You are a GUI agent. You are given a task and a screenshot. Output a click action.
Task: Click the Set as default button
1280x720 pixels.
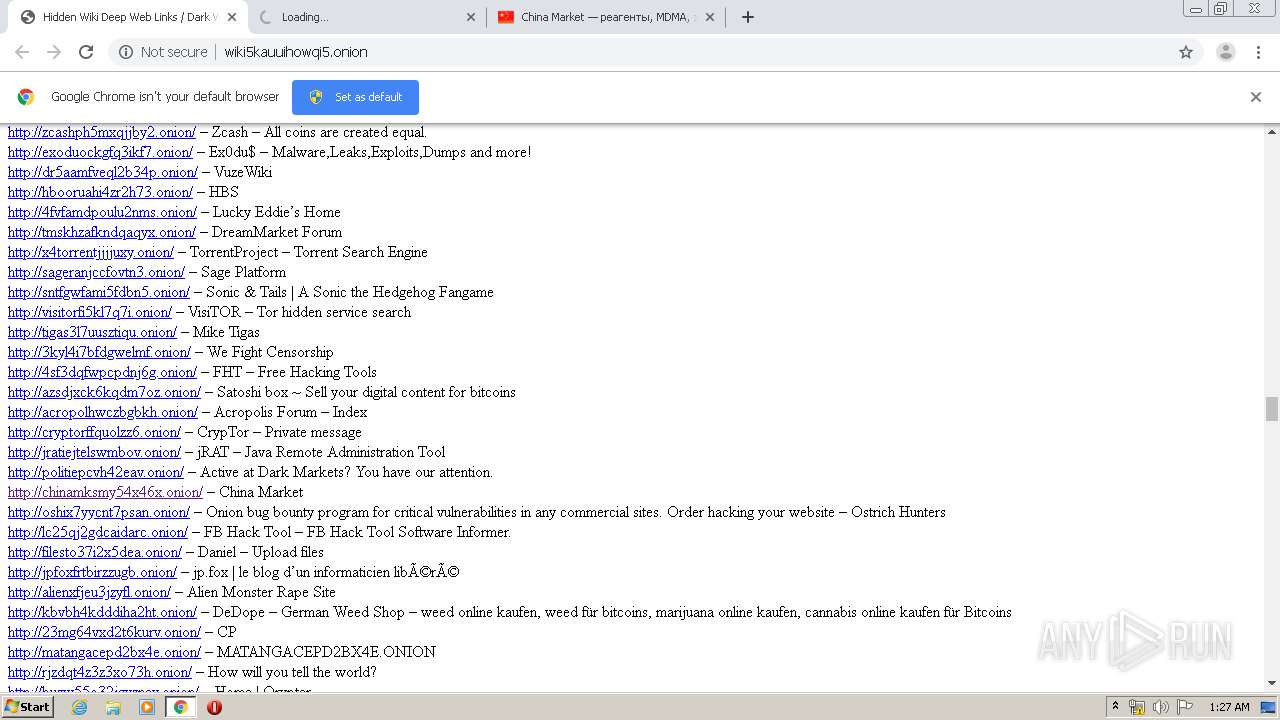coord(355,97)
